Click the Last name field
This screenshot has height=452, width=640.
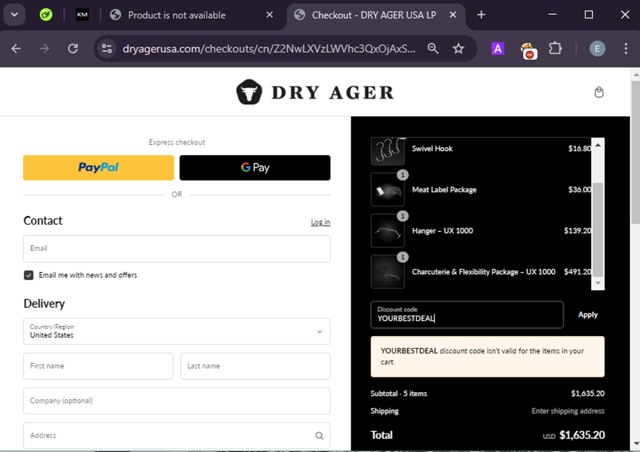pos(255,366)
